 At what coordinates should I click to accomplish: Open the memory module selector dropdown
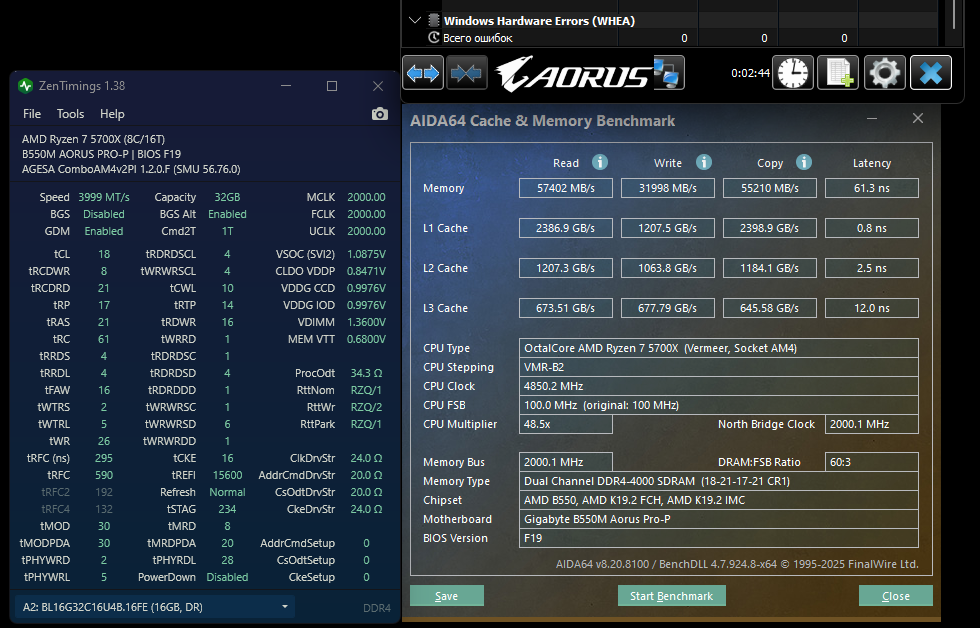coord(154,607)
